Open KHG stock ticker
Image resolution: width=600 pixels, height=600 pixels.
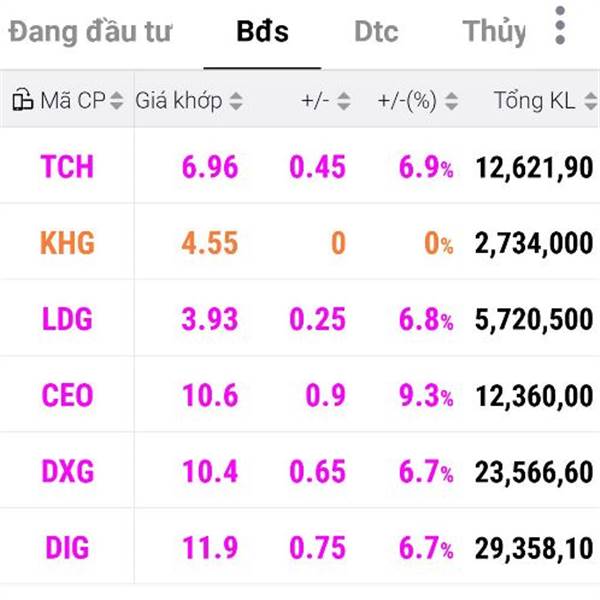[67, 242]
